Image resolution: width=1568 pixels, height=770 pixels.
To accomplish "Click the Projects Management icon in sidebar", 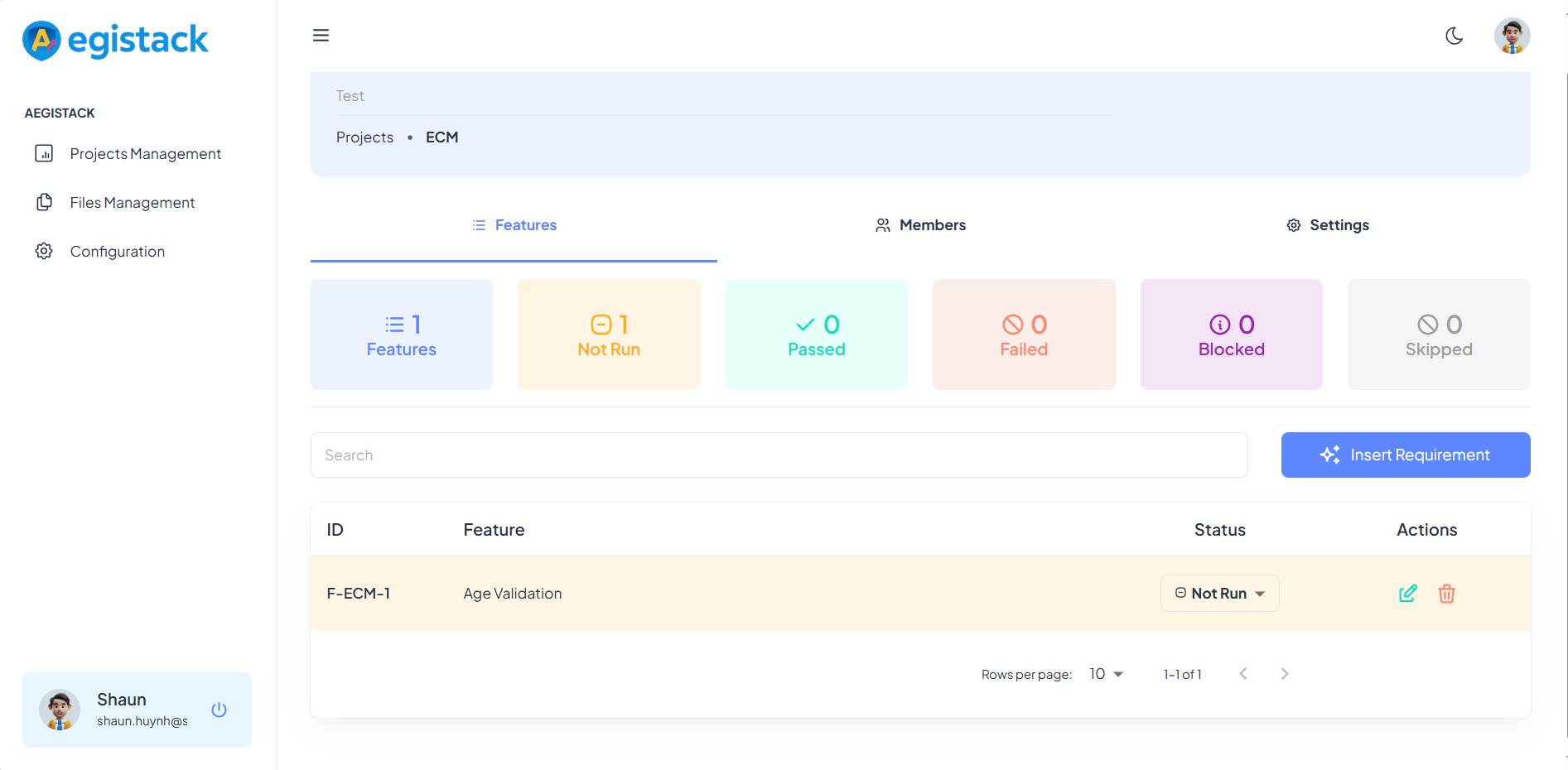I will coord(43,153).
